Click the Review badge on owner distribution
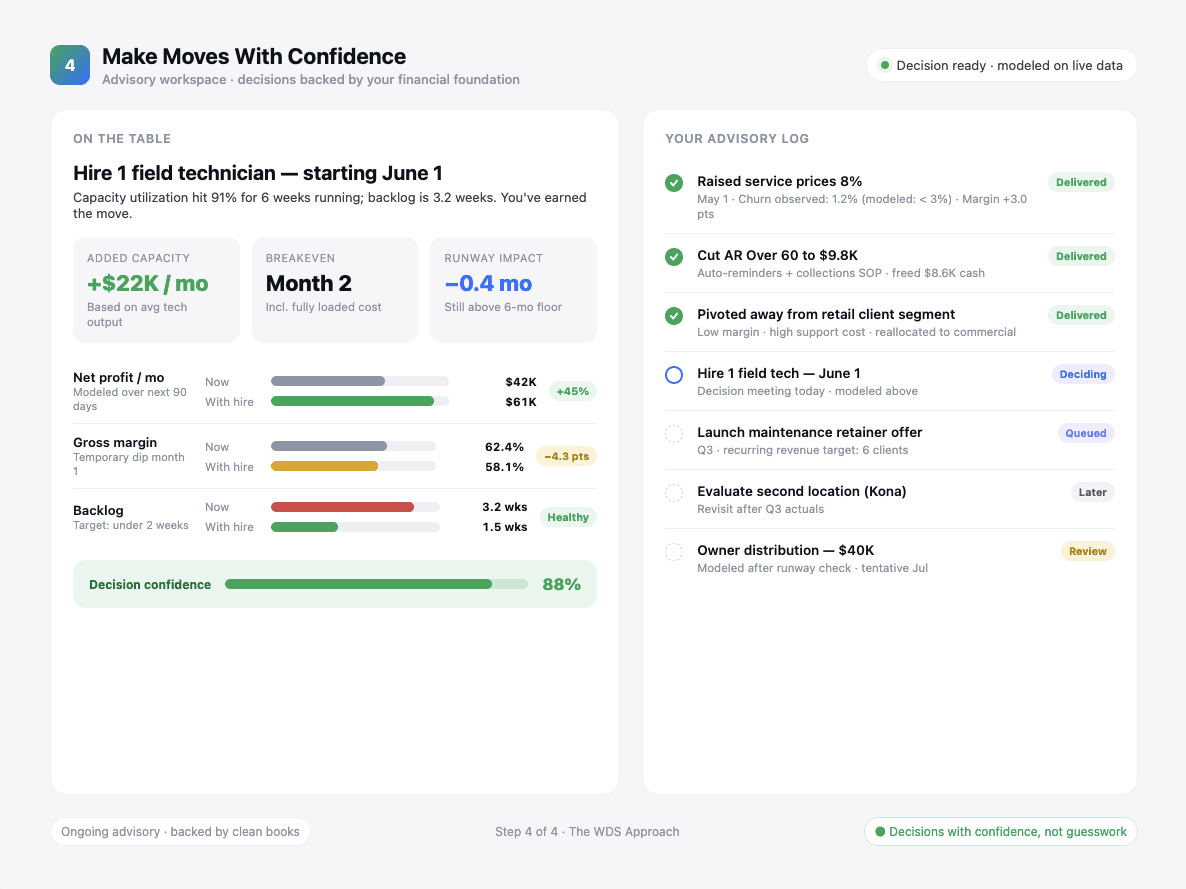 coord(1088,551)
